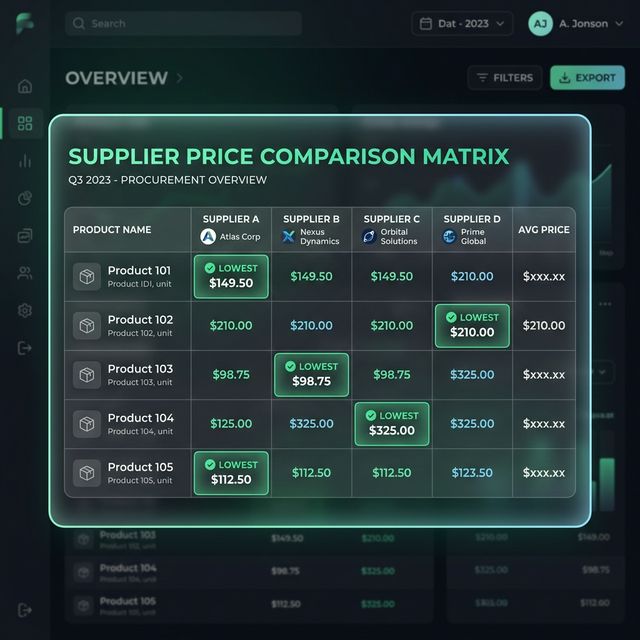Image resolution: width=640 pixels, height=640 pixels.
Task: Open settings gear in sidebar
Action: 25,310
